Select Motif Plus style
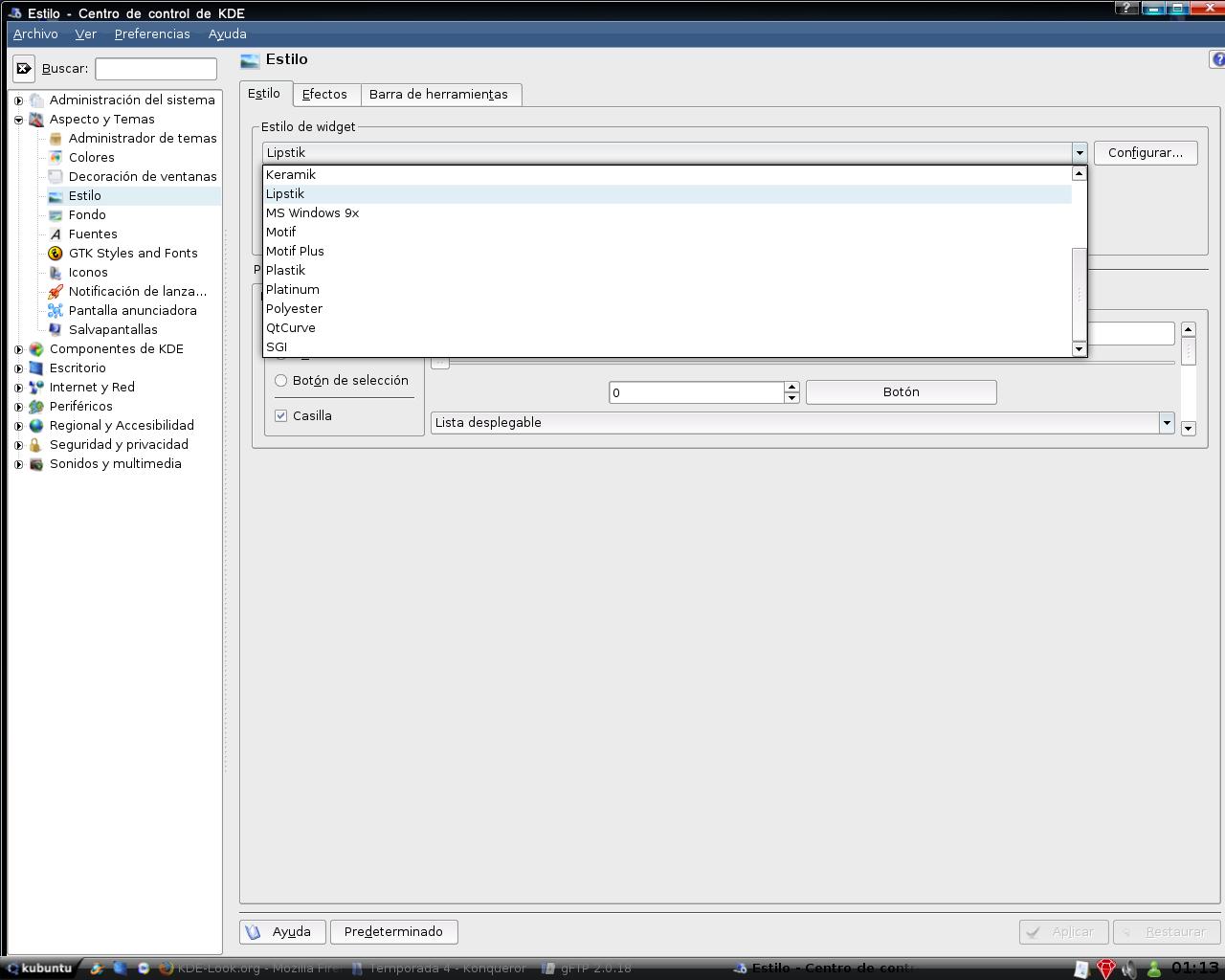 click(x=667, y=252)
